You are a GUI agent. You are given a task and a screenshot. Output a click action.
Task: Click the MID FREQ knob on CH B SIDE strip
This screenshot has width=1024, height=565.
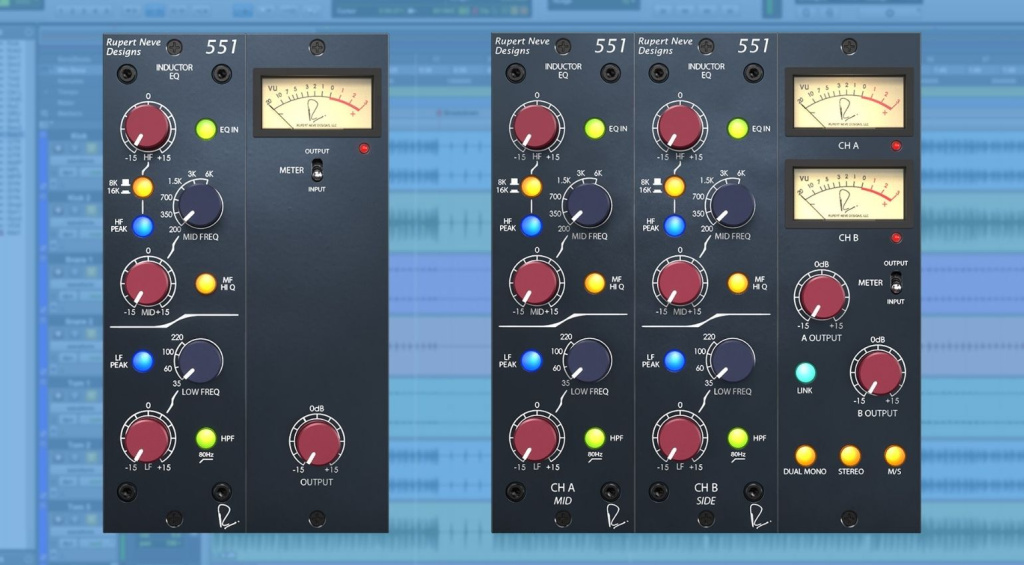tap(731, 205)
